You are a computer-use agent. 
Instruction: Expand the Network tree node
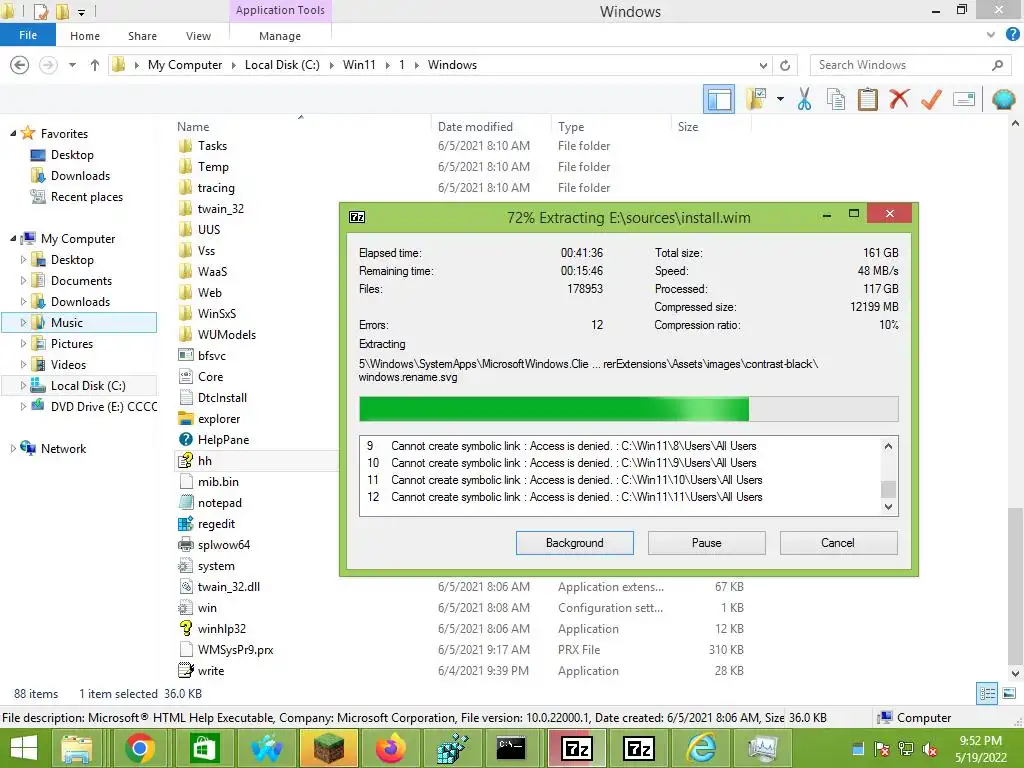(13, 448)
